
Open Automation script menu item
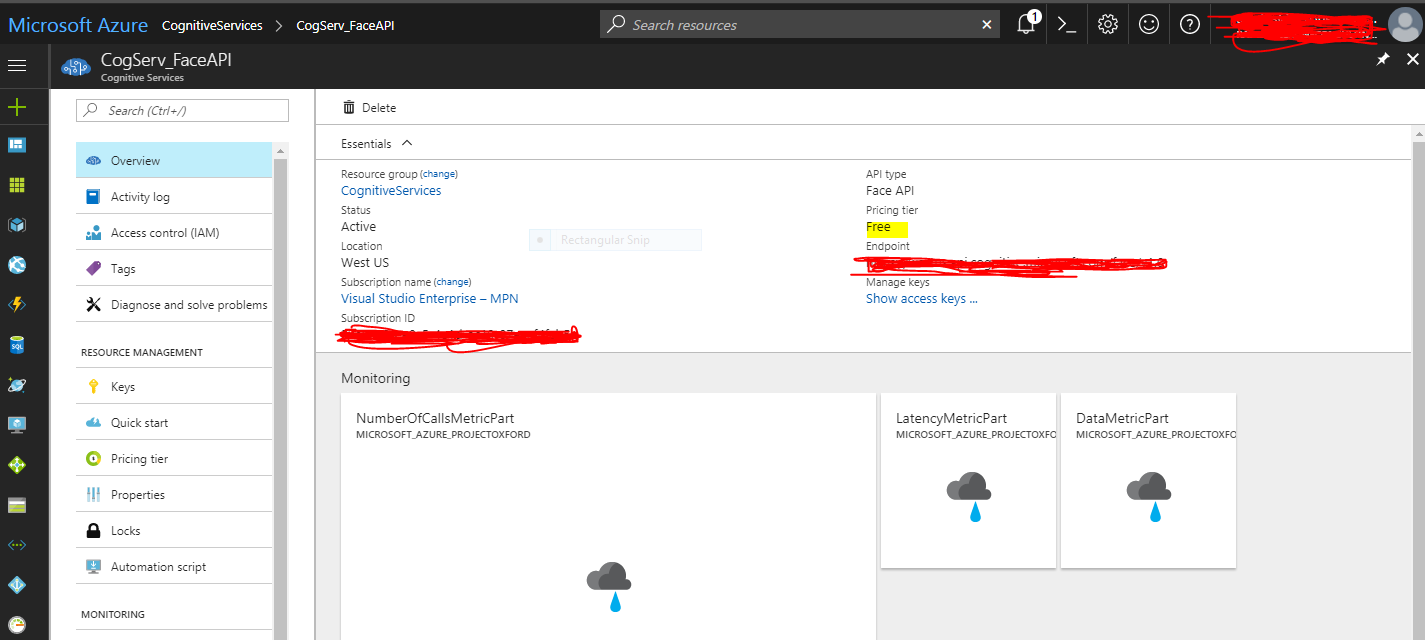174,566
